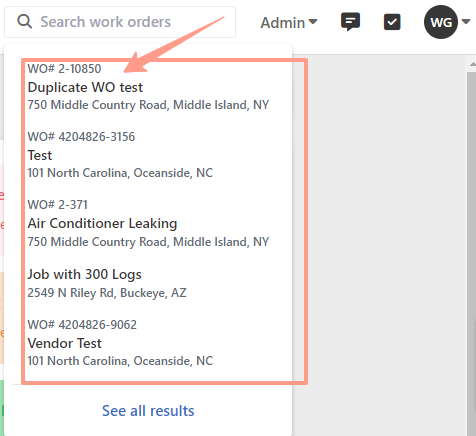Open the See all results link

click(148, 411)
